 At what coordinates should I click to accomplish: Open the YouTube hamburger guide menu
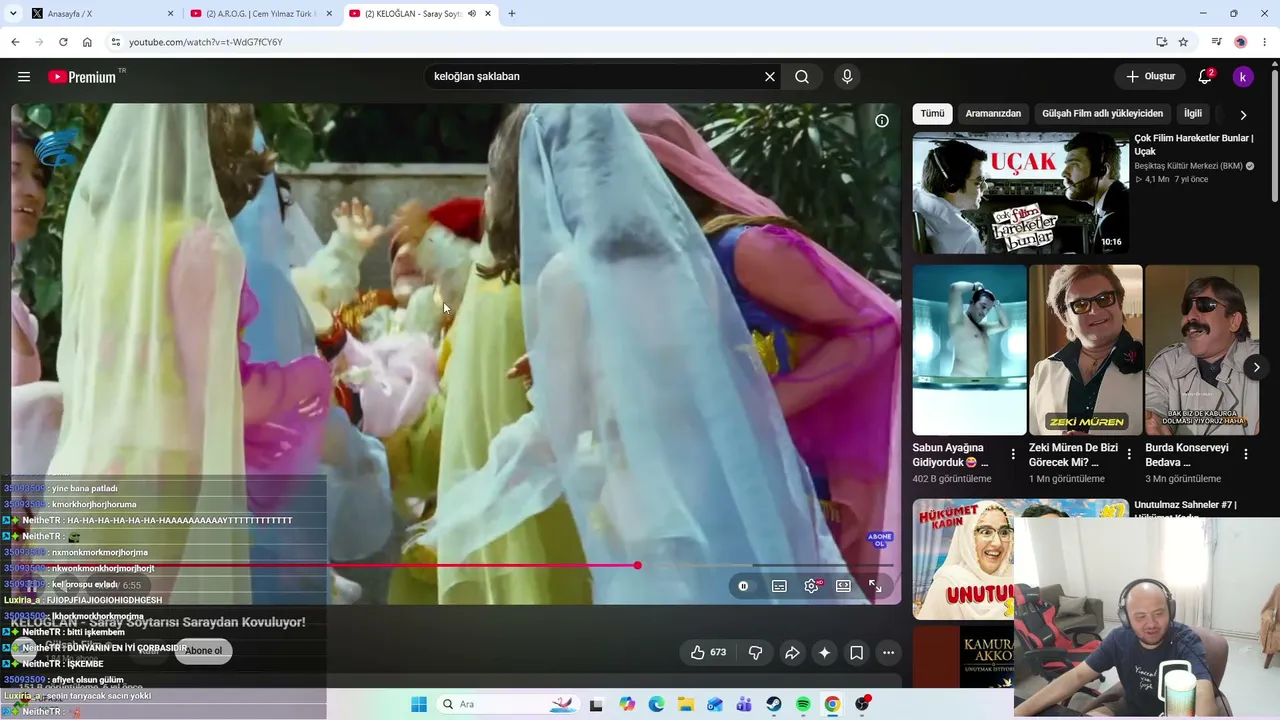point(24,77)
